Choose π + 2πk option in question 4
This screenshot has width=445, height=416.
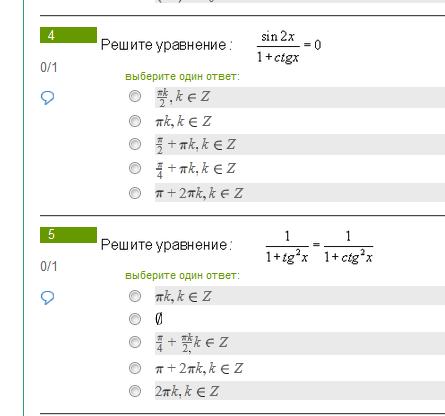pos(135,193)
